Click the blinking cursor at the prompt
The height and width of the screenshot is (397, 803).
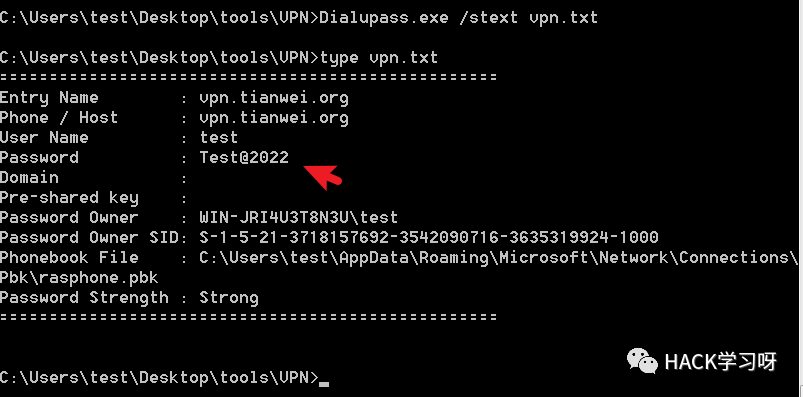pos(324,382)
